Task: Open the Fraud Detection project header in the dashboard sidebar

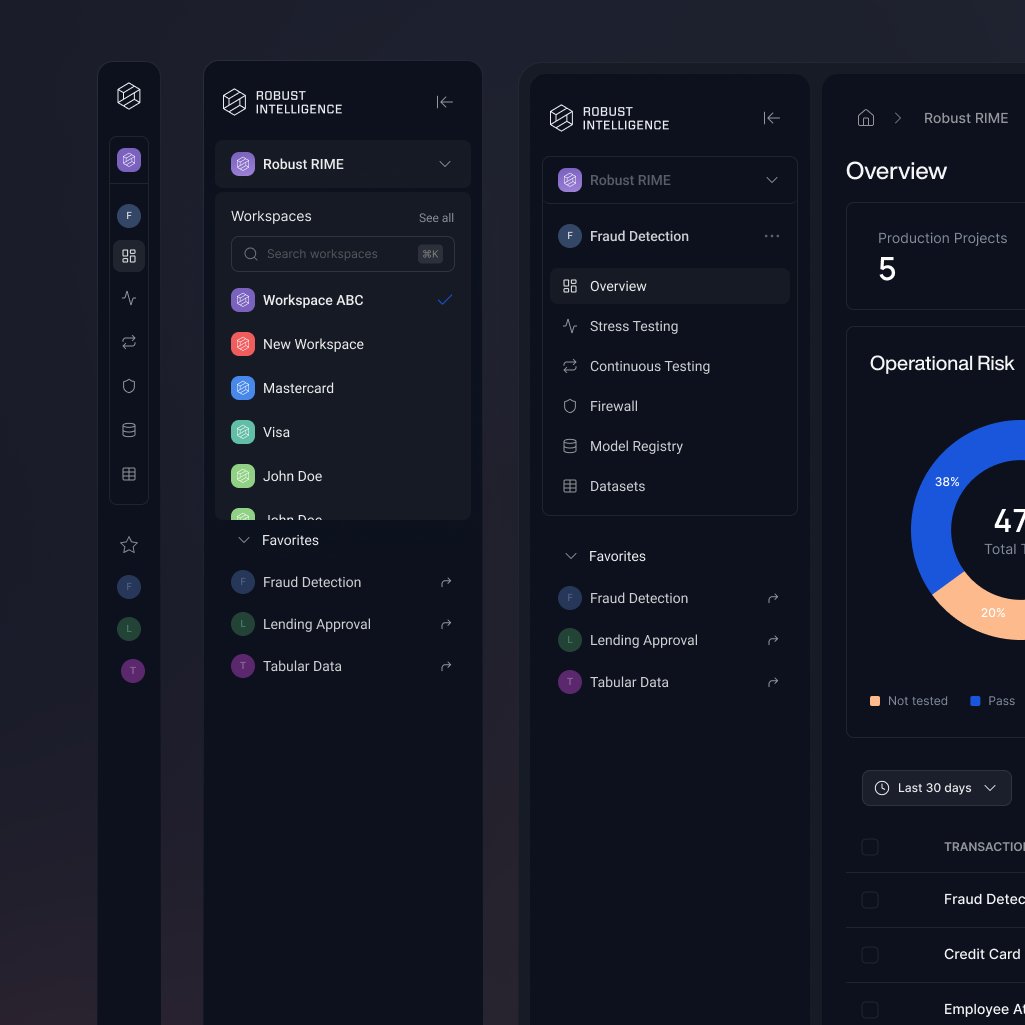Action: click(669, 236)
